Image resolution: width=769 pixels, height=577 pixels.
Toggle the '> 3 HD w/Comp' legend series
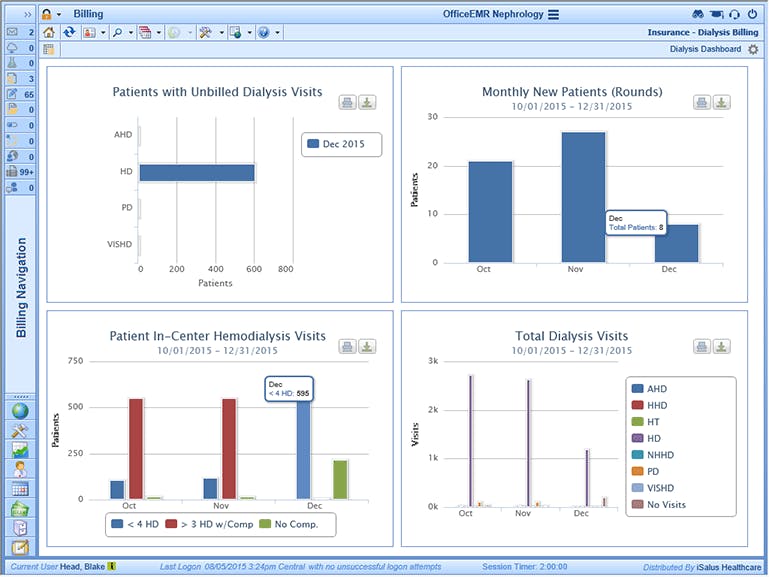[x=209, y=524]
